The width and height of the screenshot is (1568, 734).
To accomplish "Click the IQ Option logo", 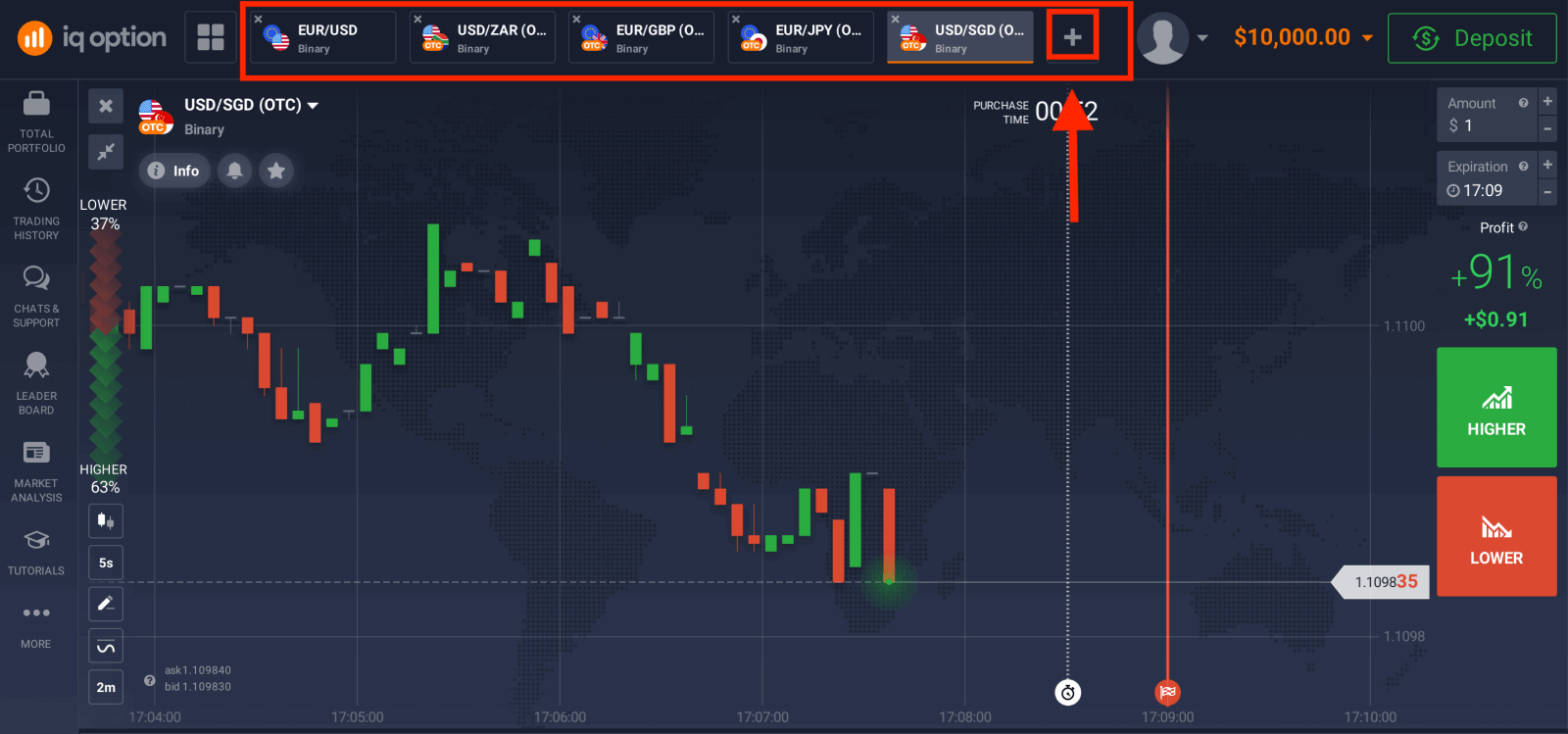I will click(x=92, y=38).
